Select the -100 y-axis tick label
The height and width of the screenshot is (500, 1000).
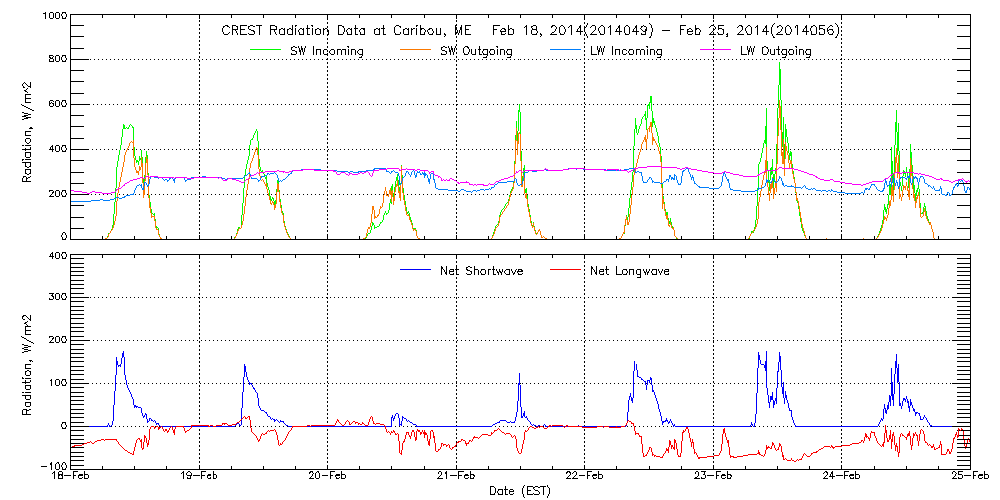pos(54,466)
